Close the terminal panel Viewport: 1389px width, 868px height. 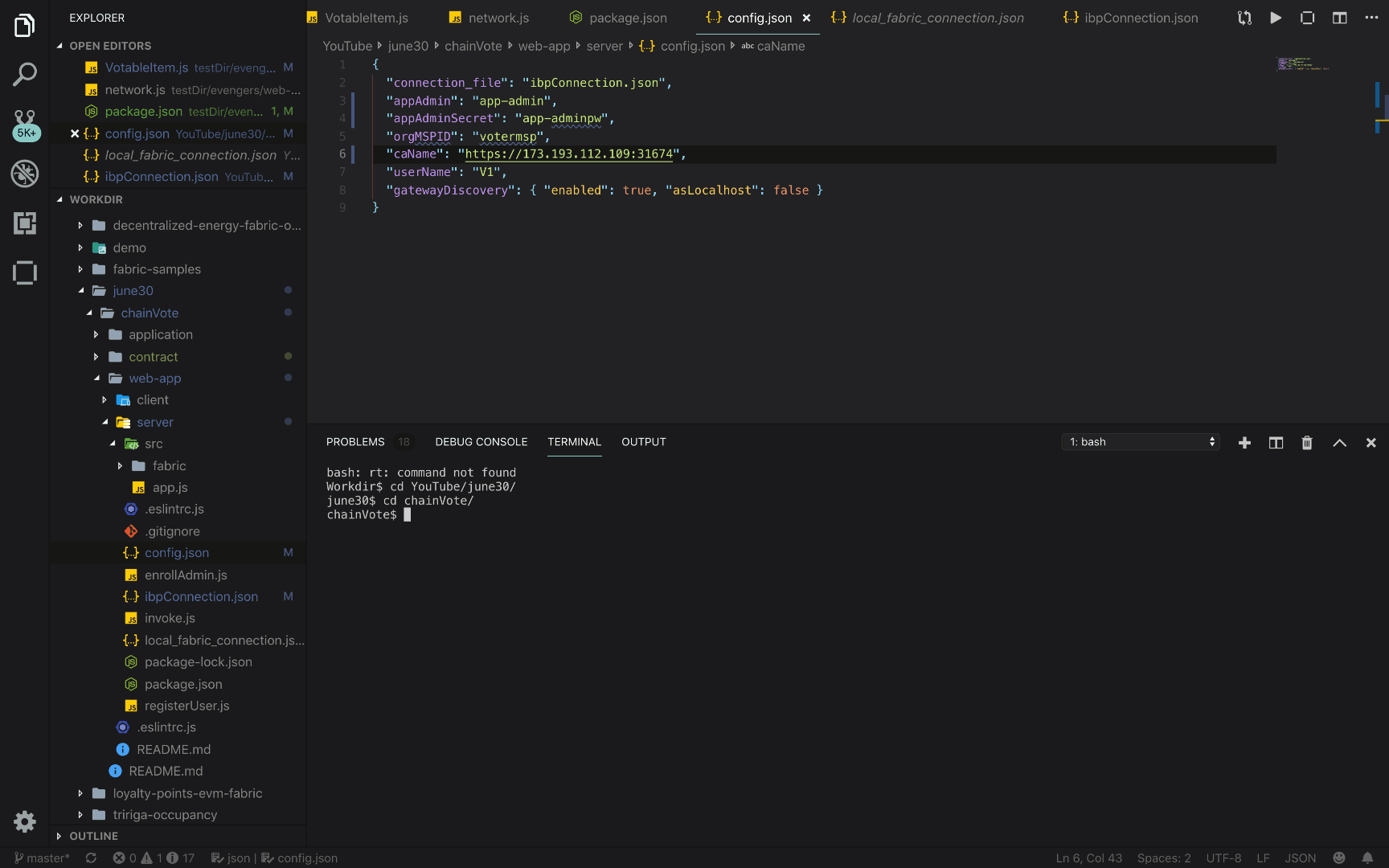1371,443
